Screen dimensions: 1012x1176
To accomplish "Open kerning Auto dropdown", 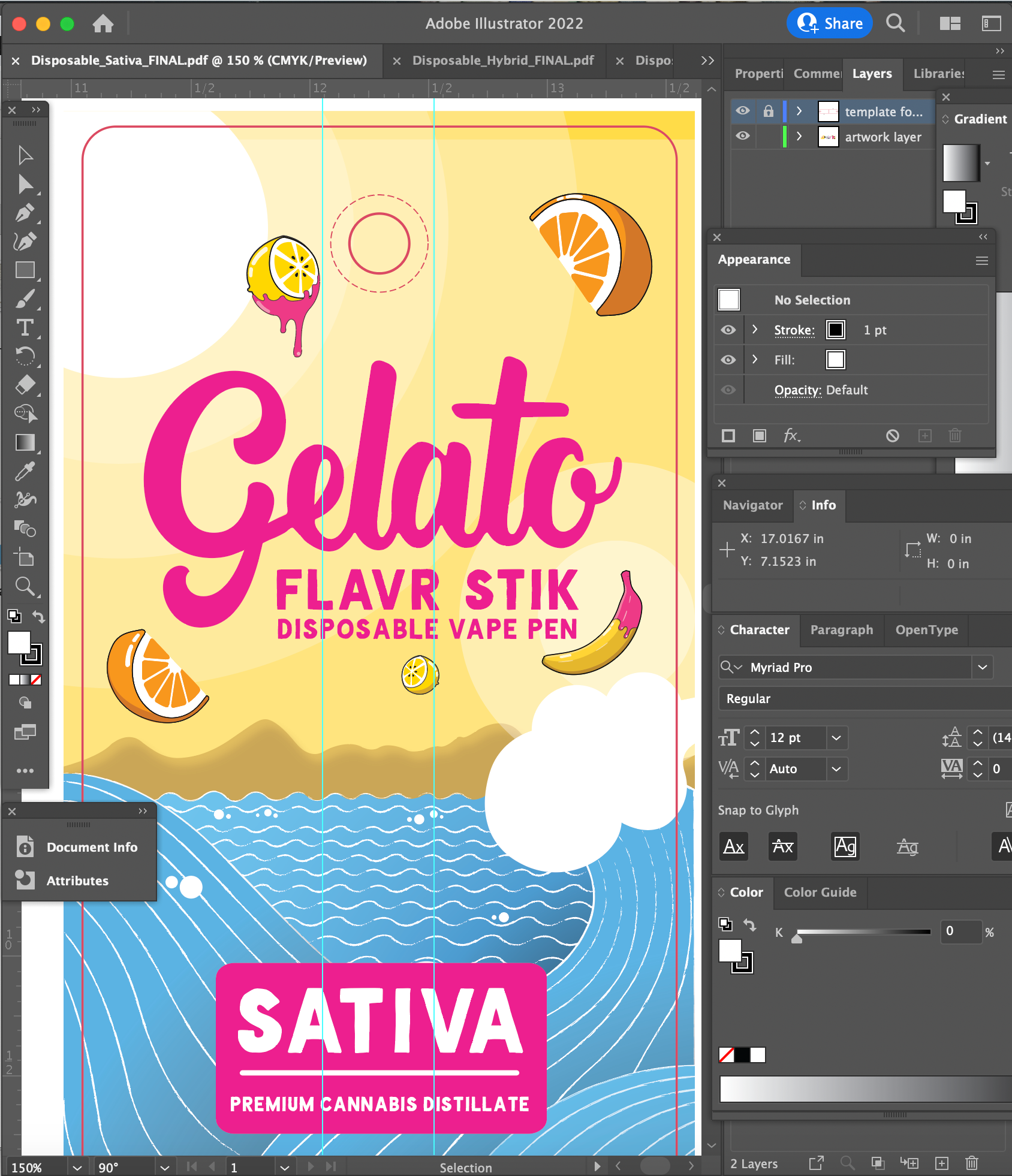I will click(x=836, y=769).
